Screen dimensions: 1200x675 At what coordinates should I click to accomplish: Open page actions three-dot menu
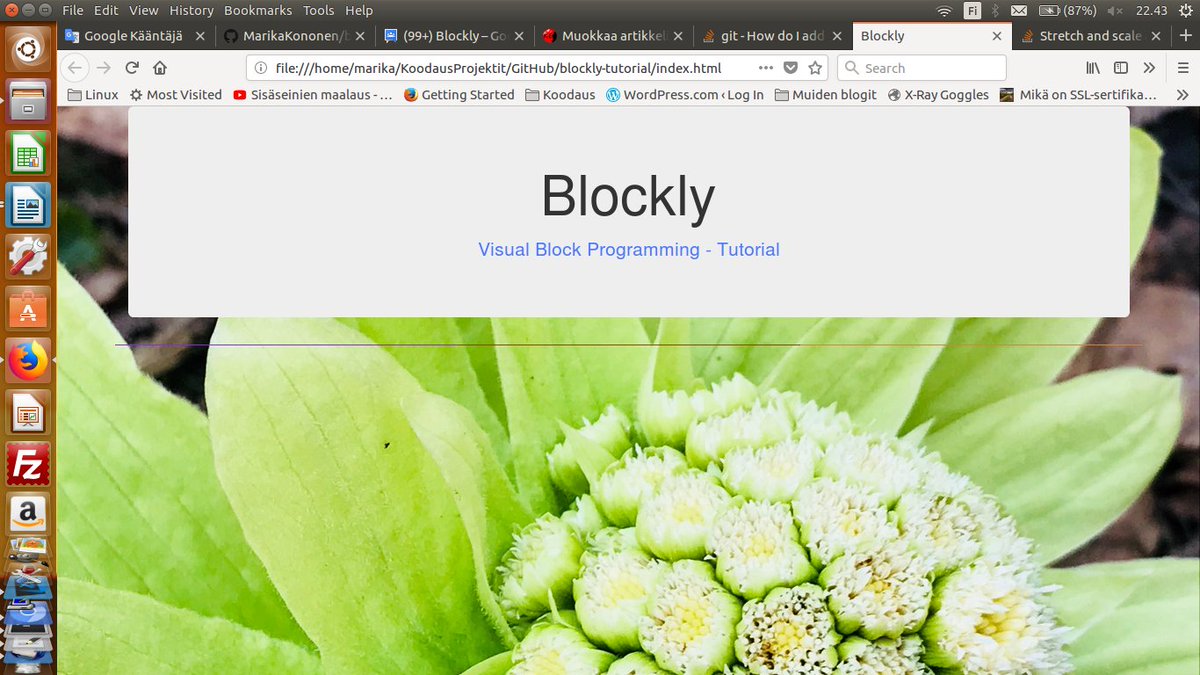click(x=765, y=68)
